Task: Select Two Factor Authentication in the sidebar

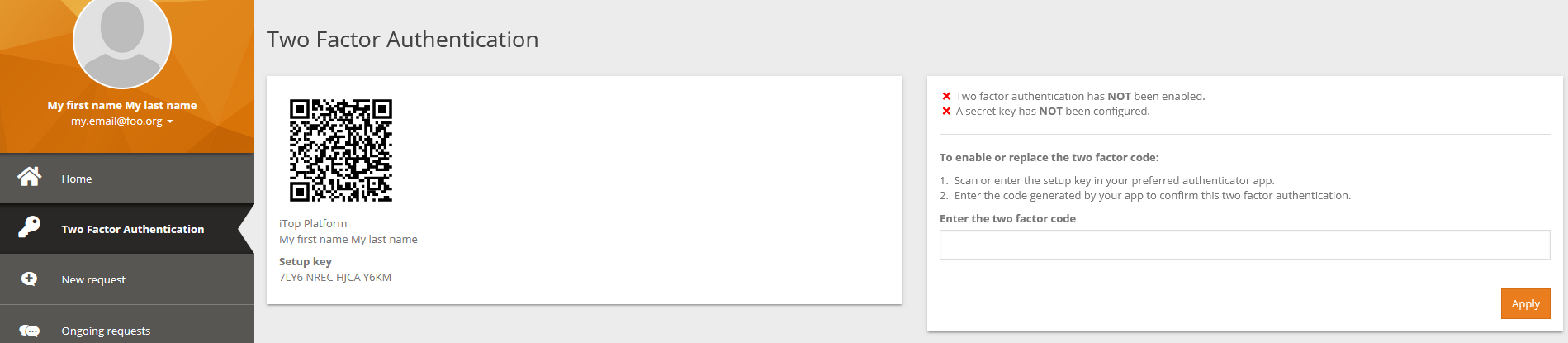Action: (x=132, y=229)
